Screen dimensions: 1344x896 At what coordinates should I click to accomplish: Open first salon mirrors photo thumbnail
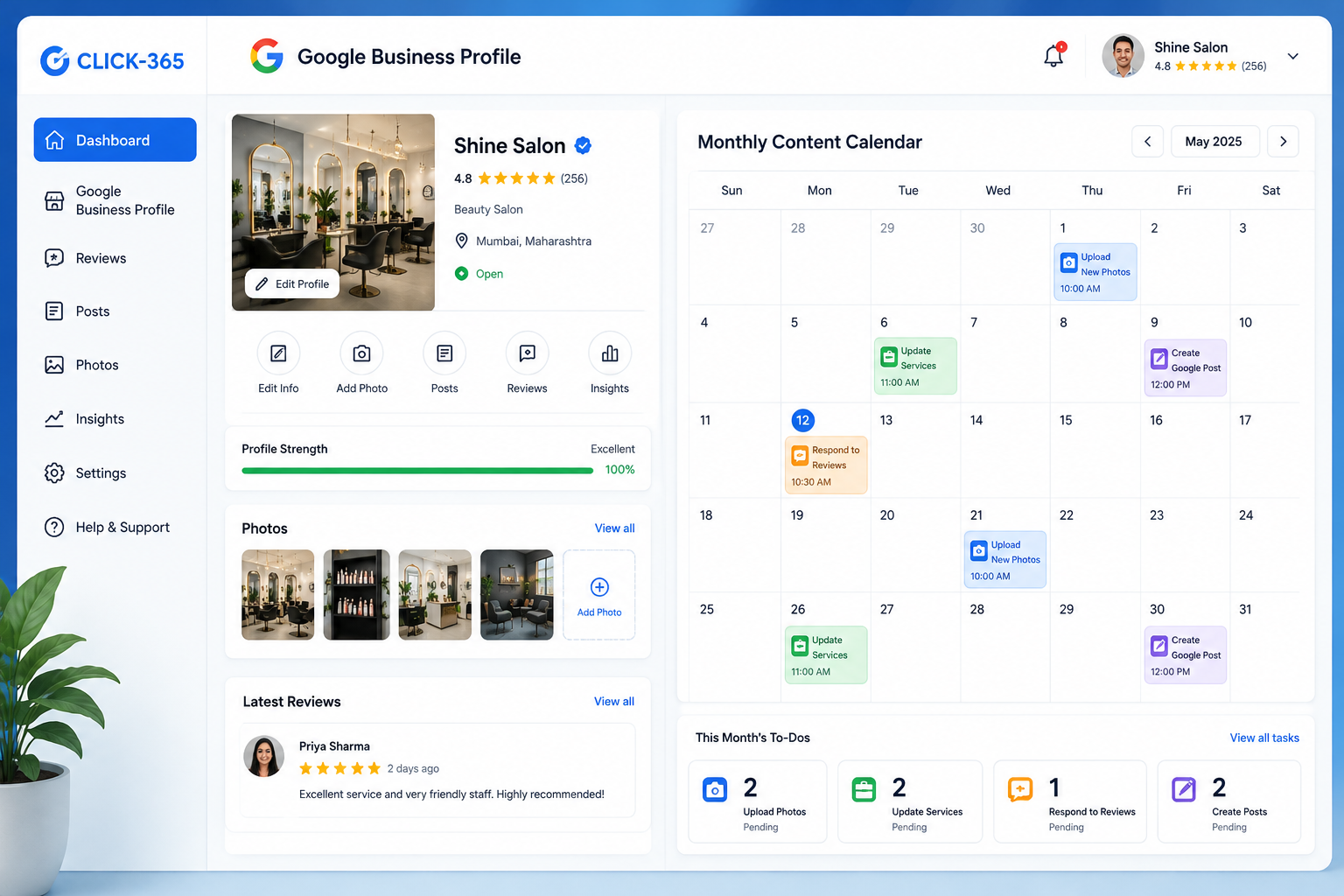point(278,595)
